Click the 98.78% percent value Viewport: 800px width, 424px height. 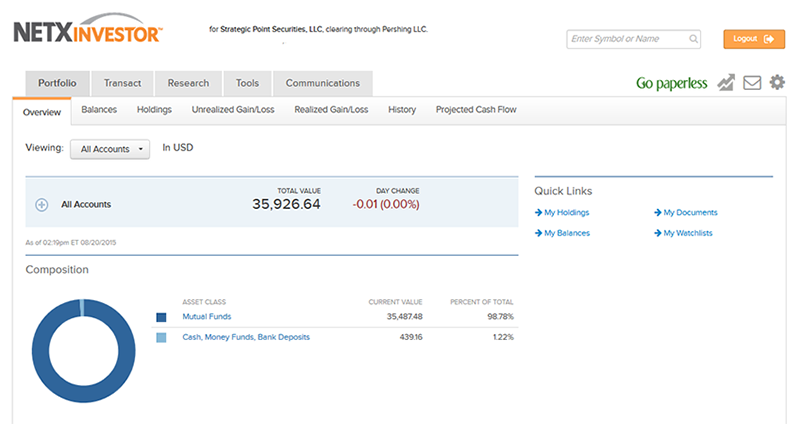pyautogui.click(x=501, y=316)
